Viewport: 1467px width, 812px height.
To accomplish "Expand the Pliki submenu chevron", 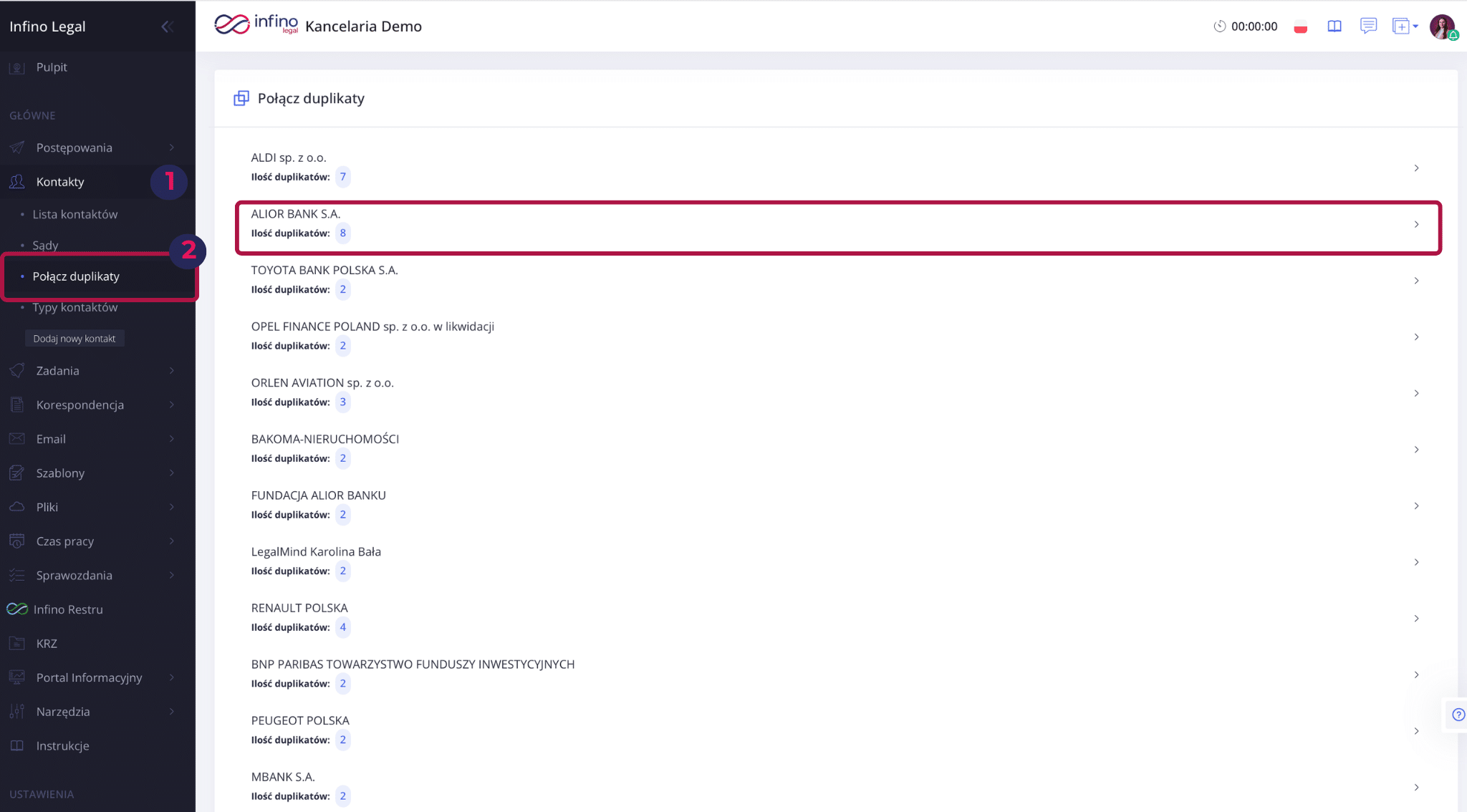I will (172, 507).
